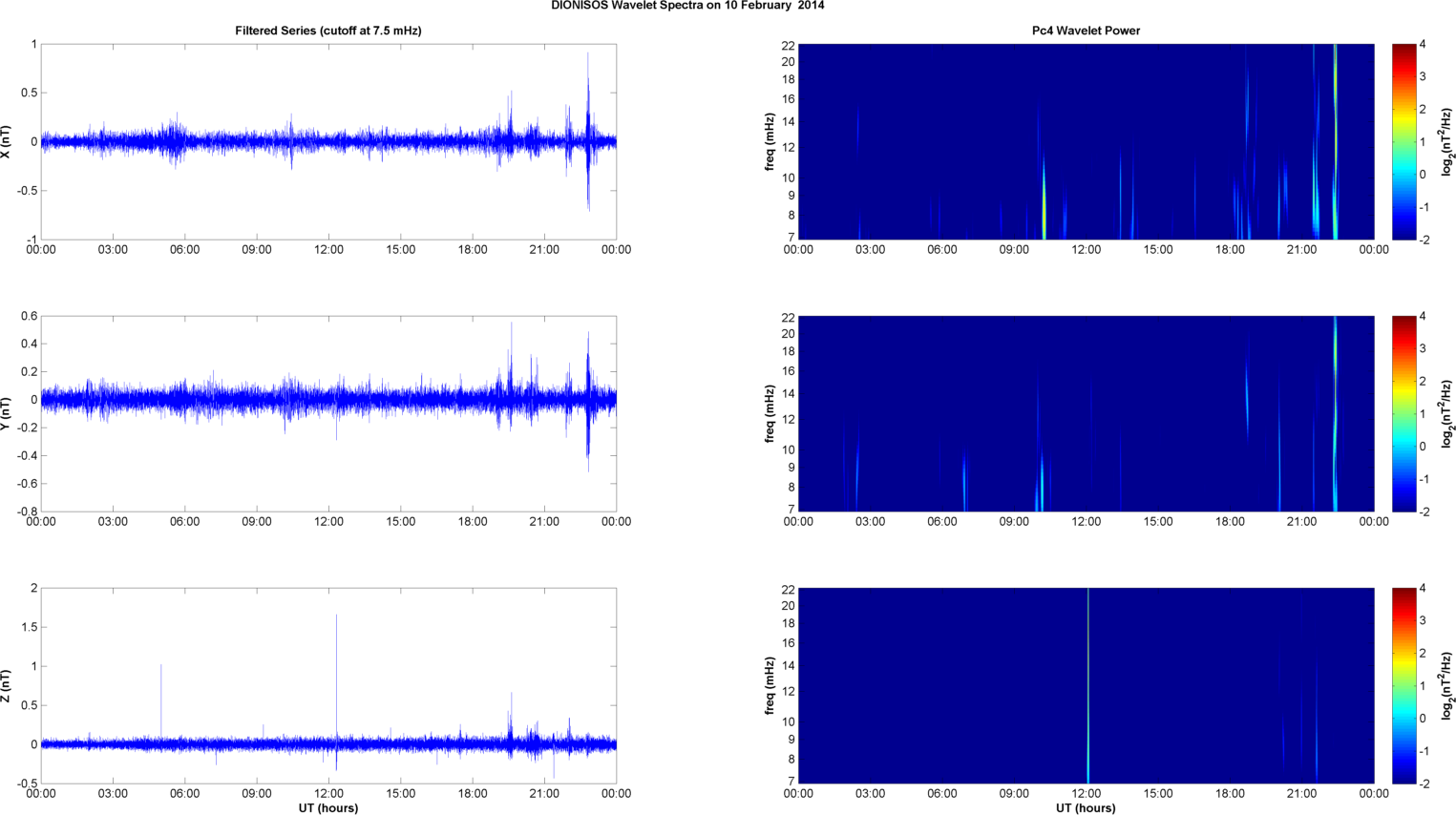Viewport: 1456px width, 815px height.
Task: Click the colorbar beside the X-component spectrogram
Action: [1403, 141]
